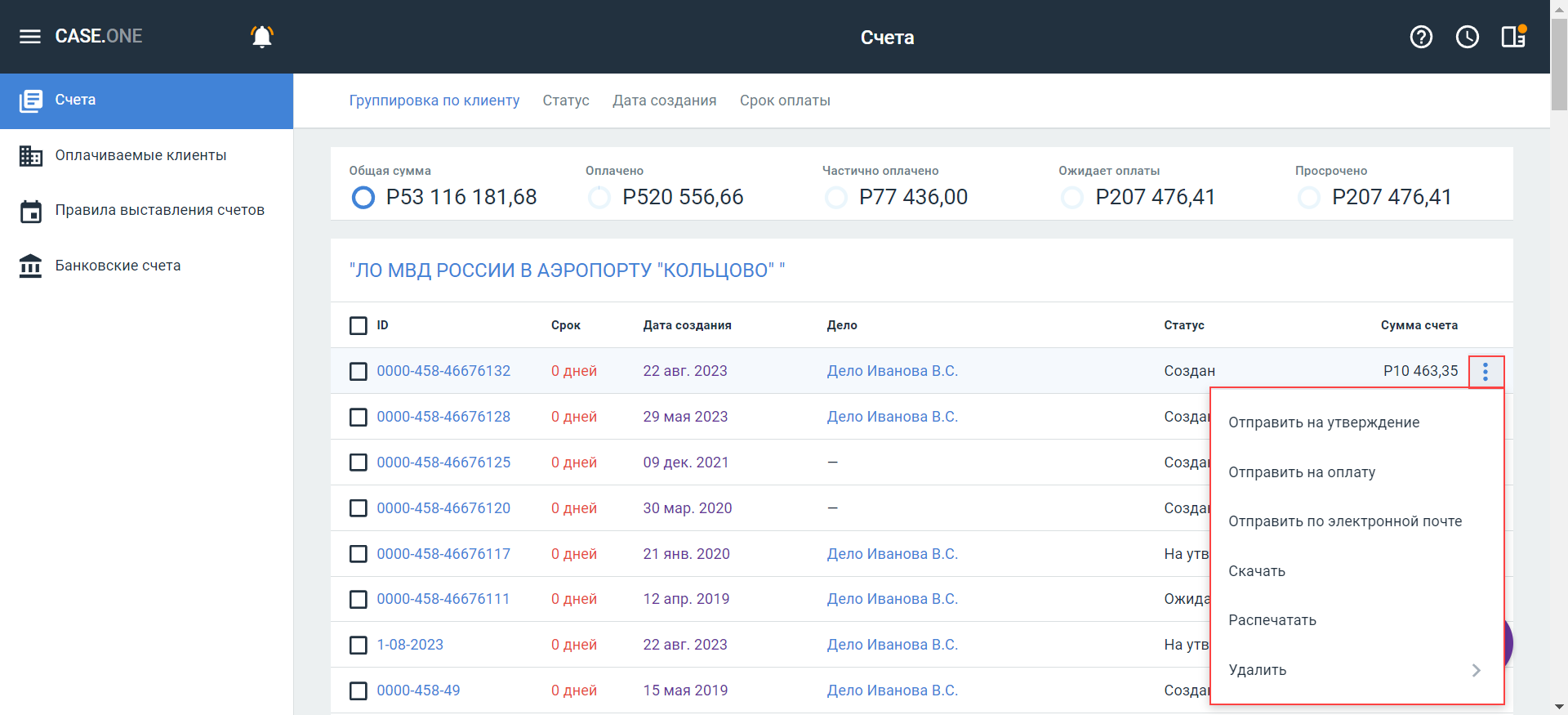Open the timer clock icon
The image size is (1568, 715).
[1468, 37]
